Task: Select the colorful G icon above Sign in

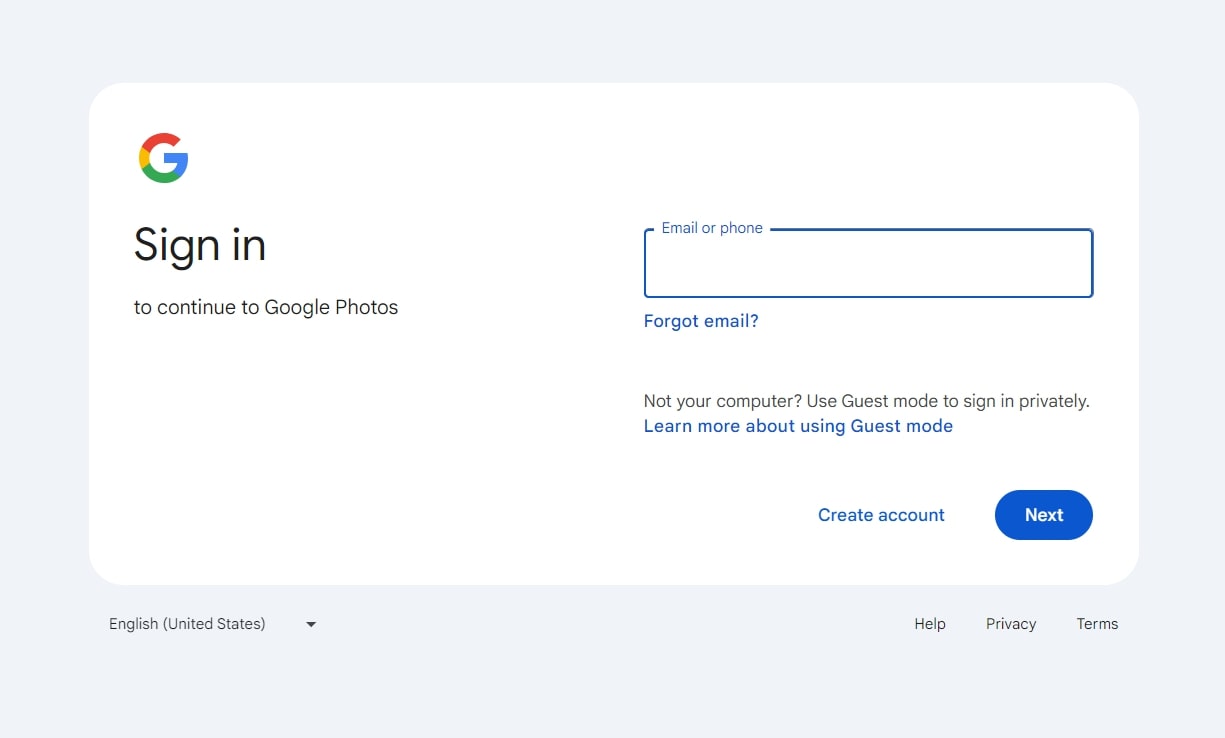Action: (163, 156)
